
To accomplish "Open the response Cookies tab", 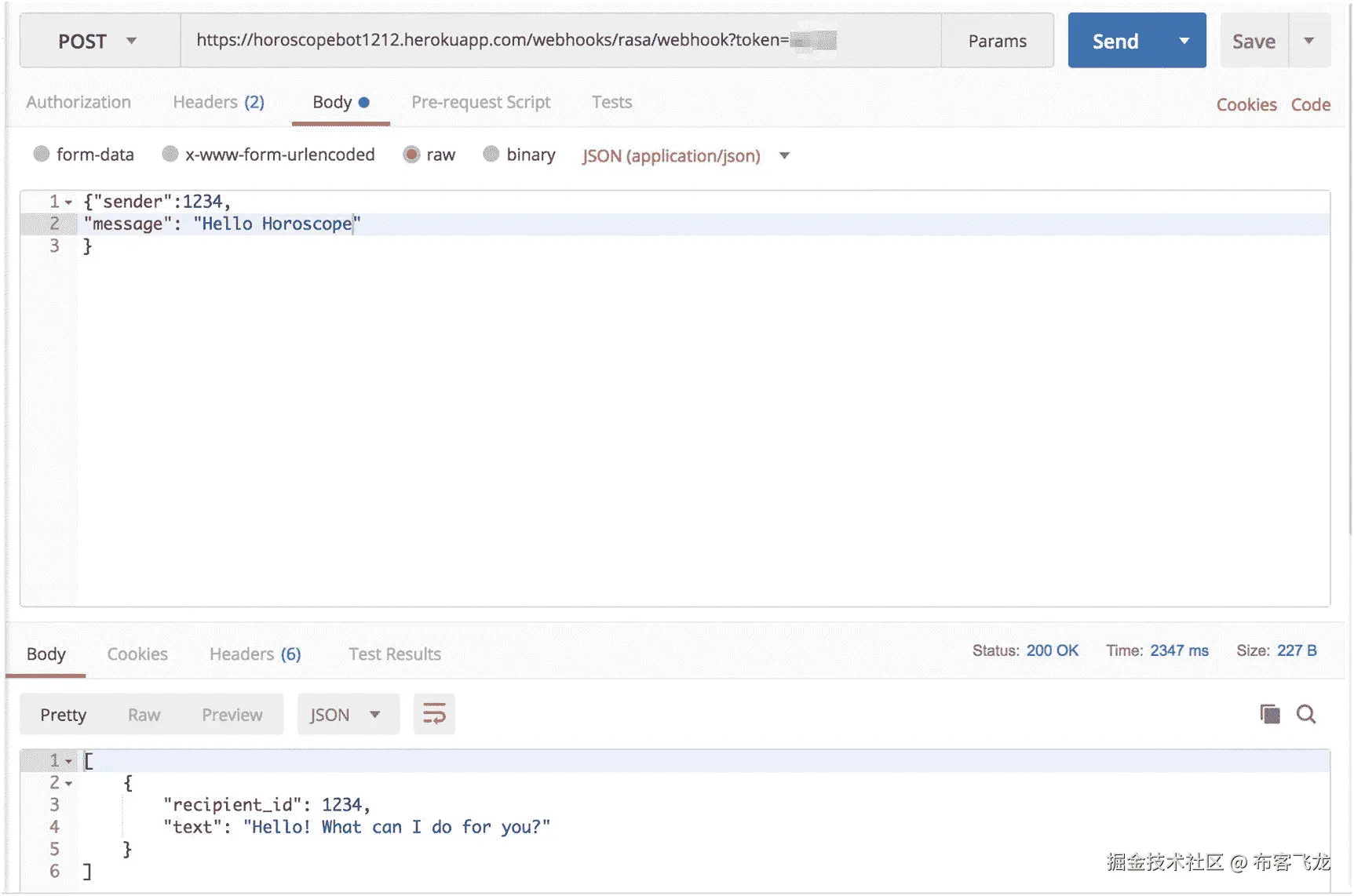I will (x=137, y=654).
